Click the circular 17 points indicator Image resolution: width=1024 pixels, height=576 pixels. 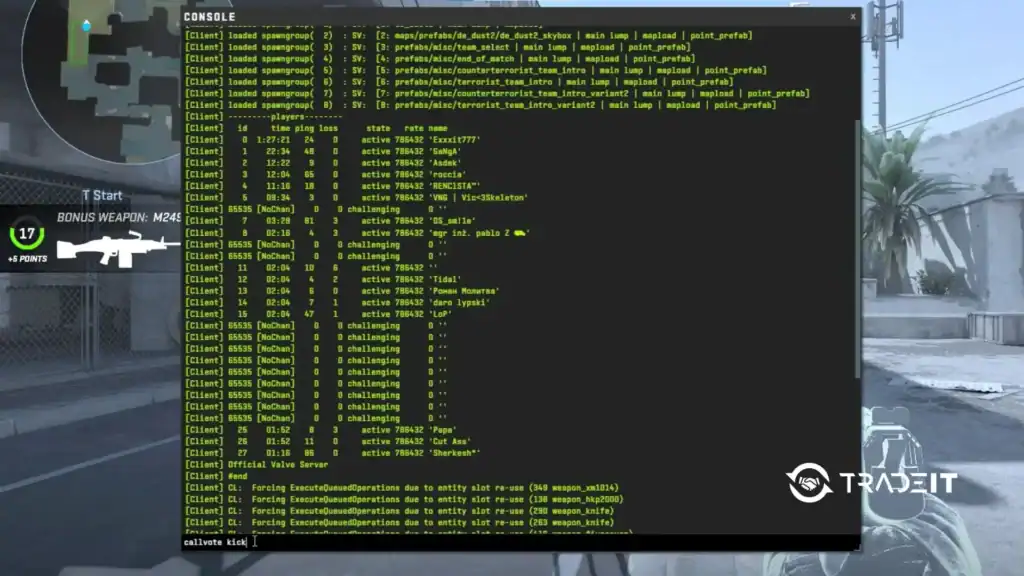point(27,234)
